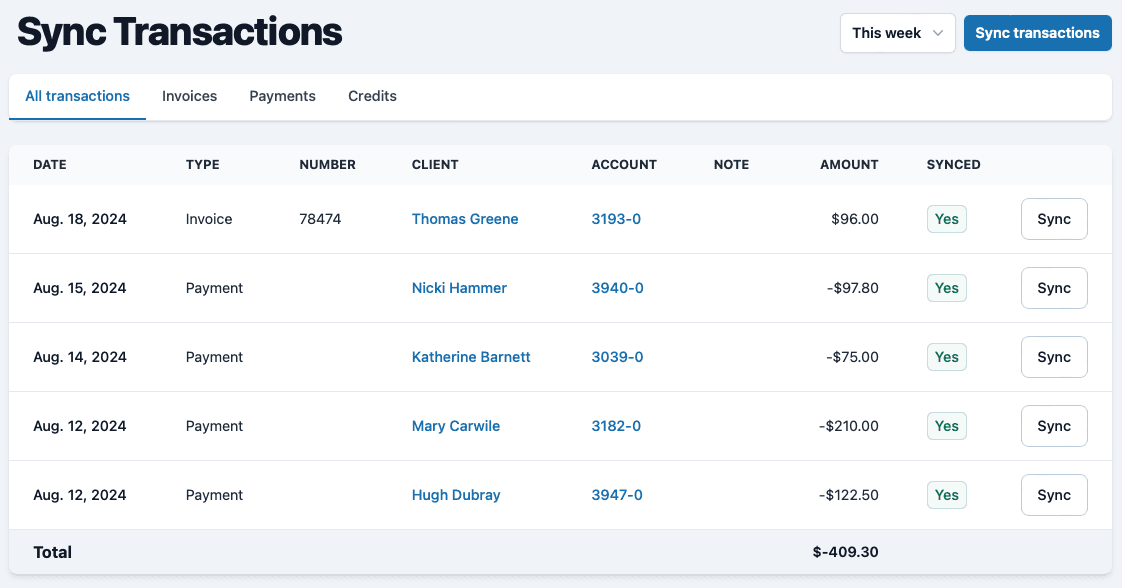Open account 3039-0
1122x588 pixels.
tap(617, 357)
